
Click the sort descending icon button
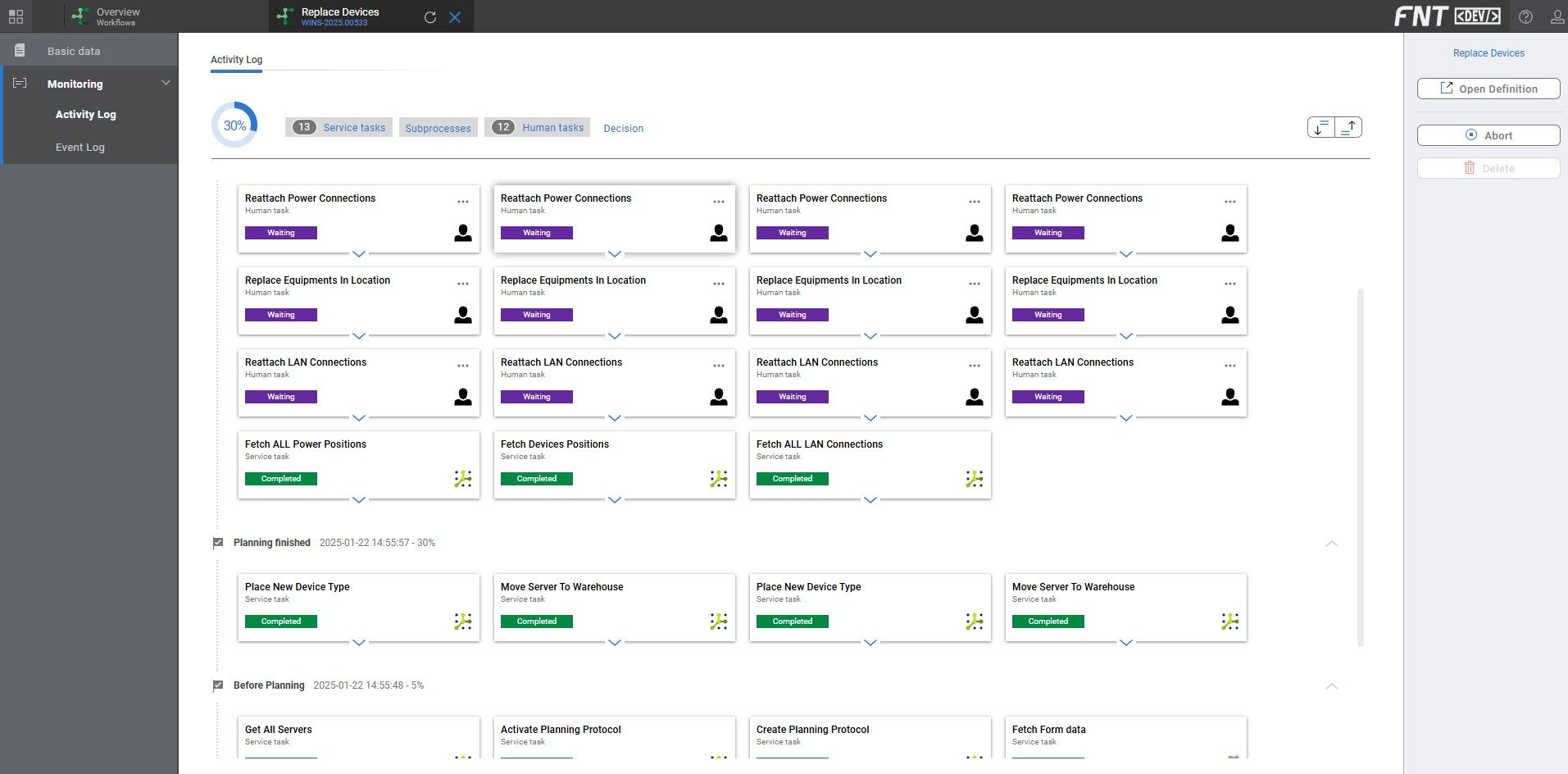coord(1320,127)
